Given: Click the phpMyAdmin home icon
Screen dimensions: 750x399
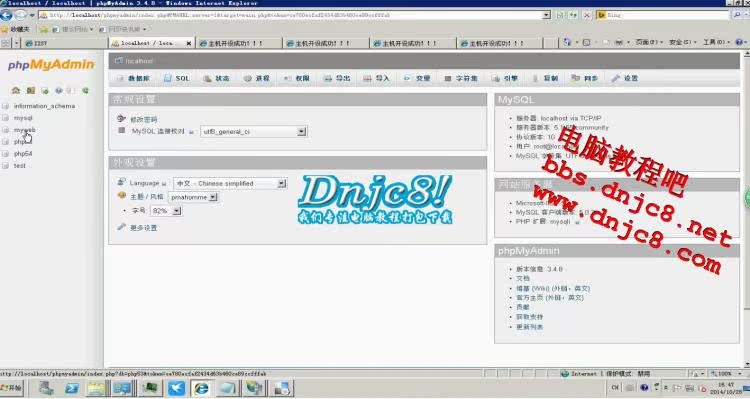Looking at the screenshot, I should tap(16, 90).
